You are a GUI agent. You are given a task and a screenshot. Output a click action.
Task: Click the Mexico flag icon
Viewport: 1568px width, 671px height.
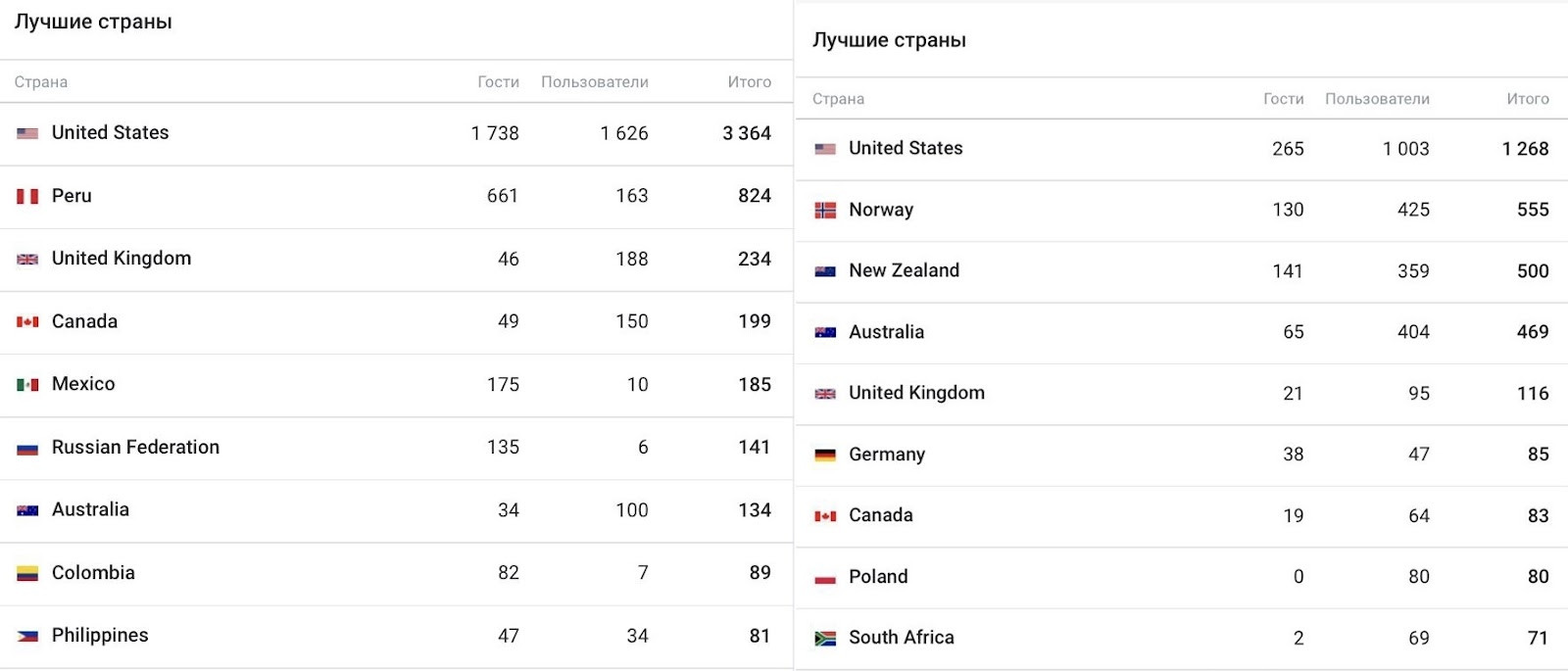click(27, 385)
